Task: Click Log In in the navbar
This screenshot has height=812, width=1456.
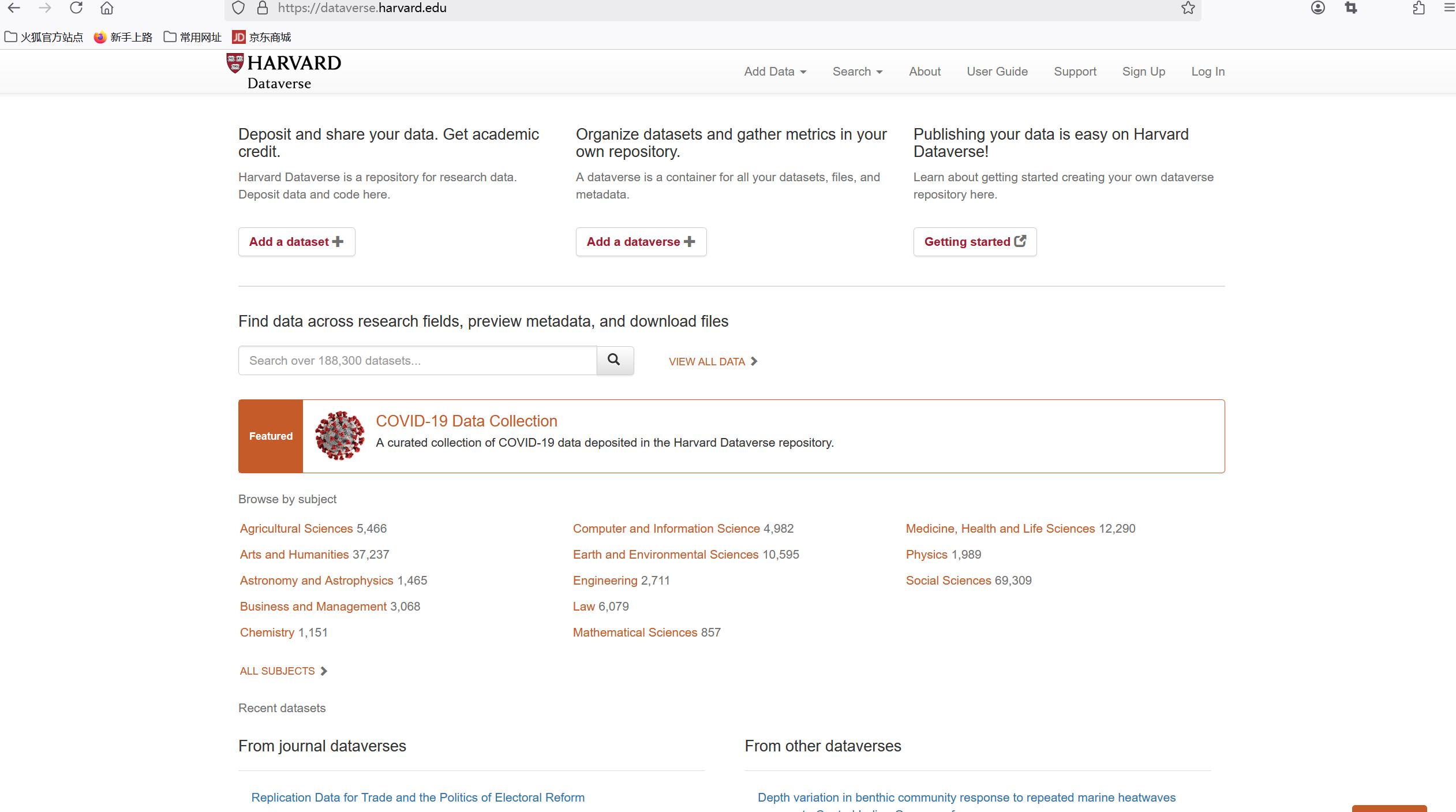Action: click(1208, 72)
